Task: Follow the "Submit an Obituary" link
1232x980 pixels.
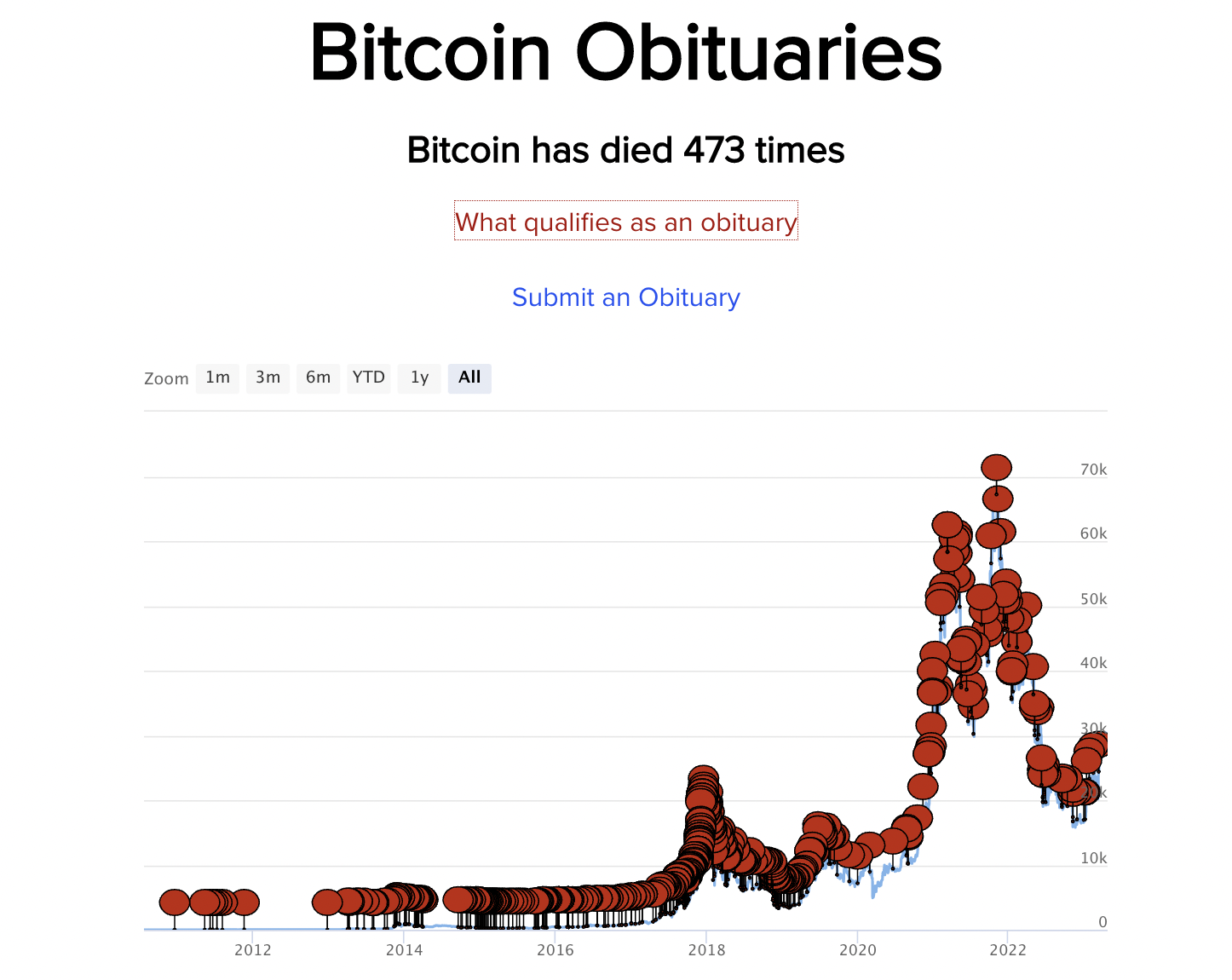Action: [625, 297]
